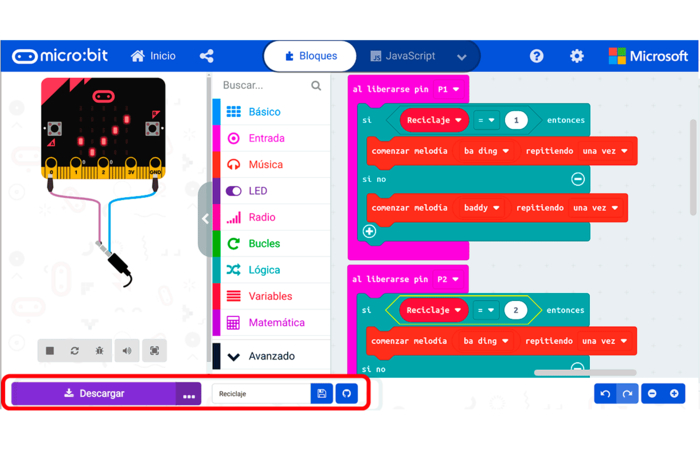Click the project name field Reciclaje
The image size is (700, 450).
pos(261,394)
